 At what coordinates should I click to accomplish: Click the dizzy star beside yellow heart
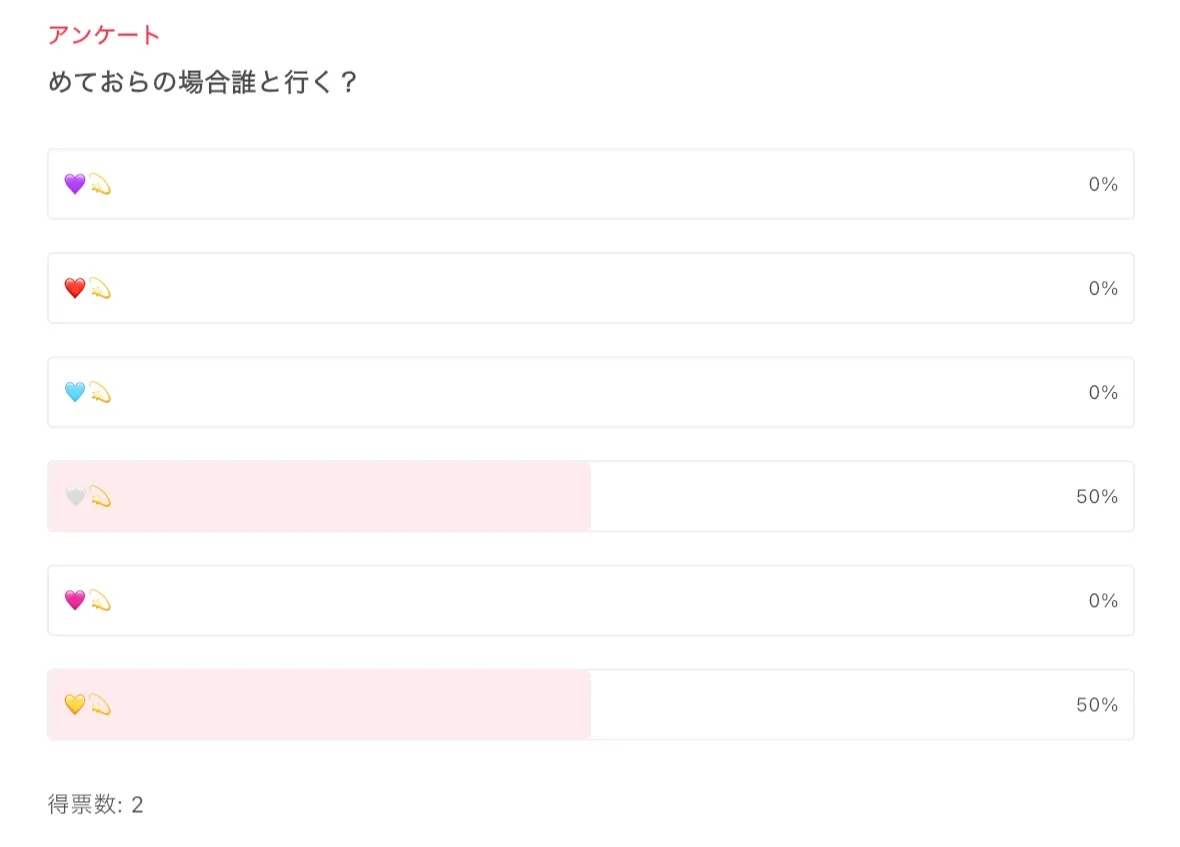pos(100,704)
